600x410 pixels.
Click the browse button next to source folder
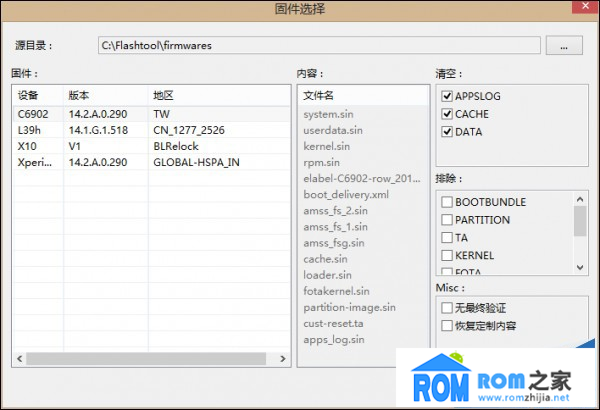[x=564, y=45]
